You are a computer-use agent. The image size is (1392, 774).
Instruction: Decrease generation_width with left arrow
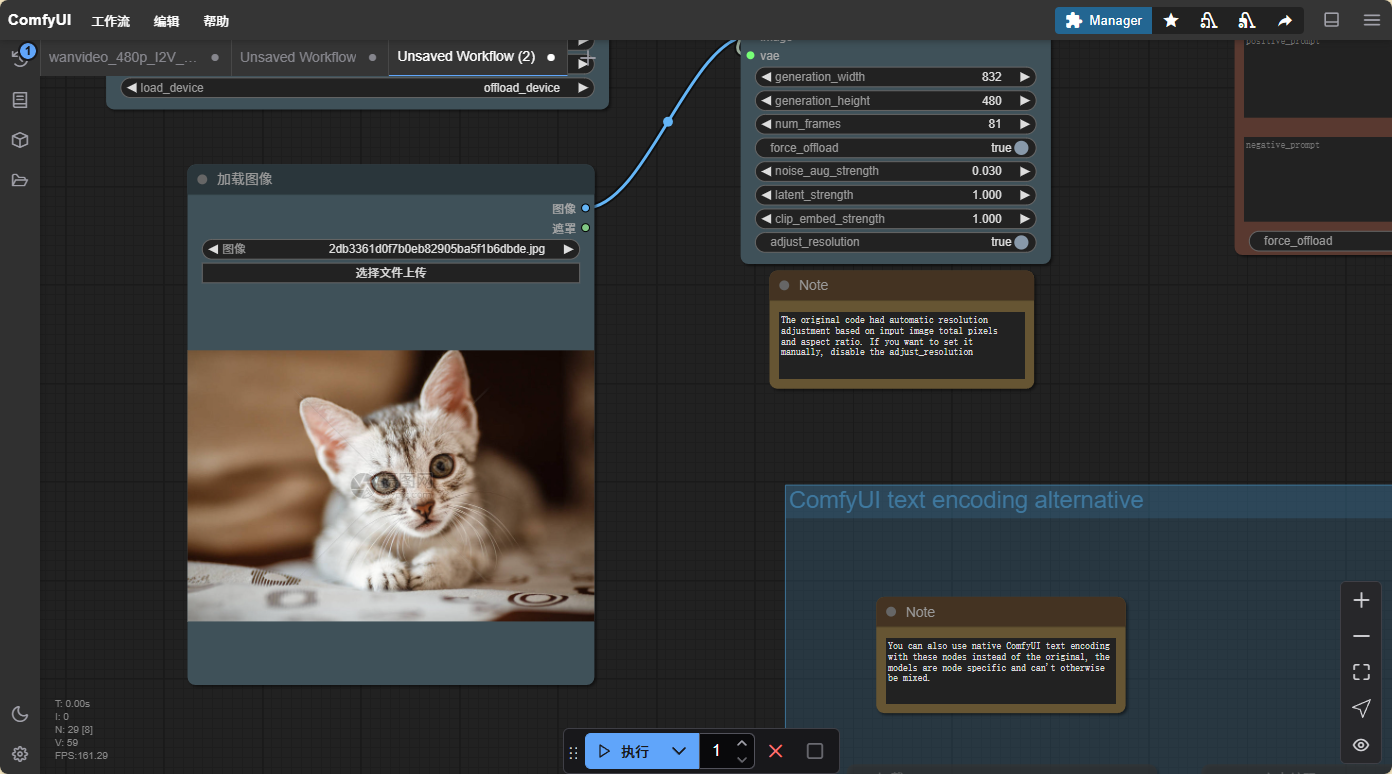tap(766, 77)
